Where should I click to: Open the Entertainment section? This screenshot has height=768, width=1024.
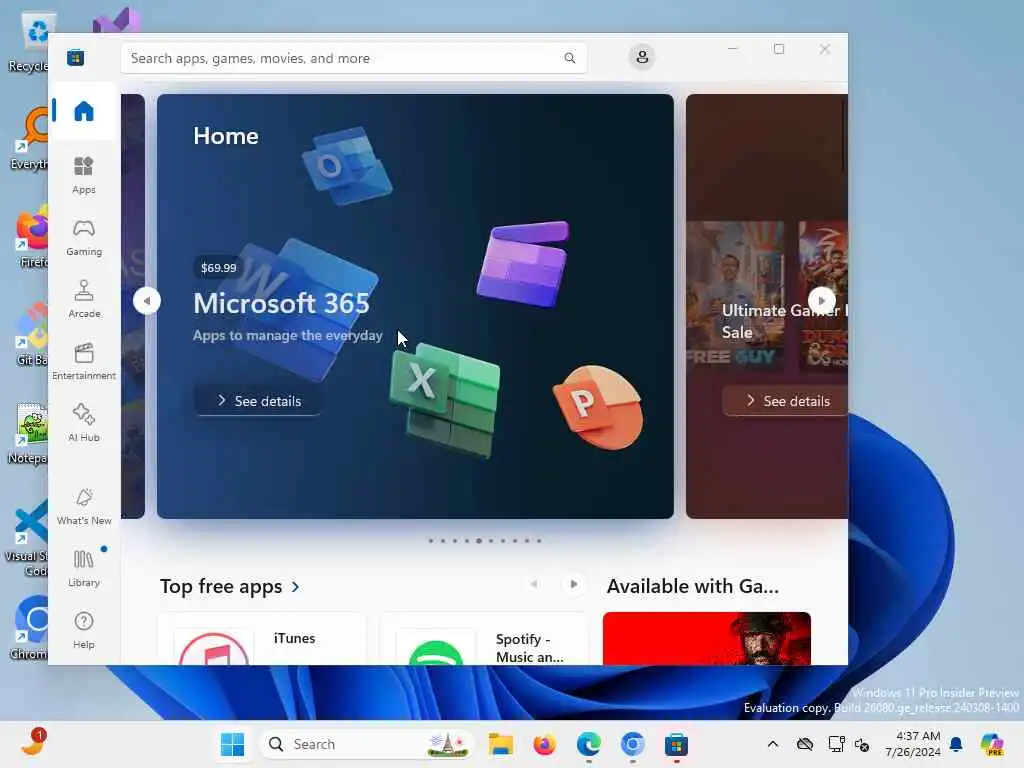[84, 361]
